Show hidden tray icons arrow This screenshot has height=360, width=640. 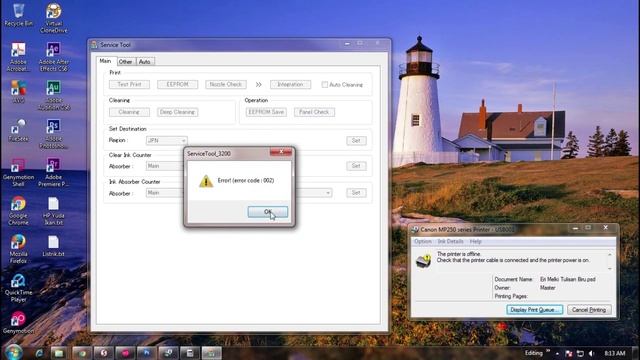[558, 353]
